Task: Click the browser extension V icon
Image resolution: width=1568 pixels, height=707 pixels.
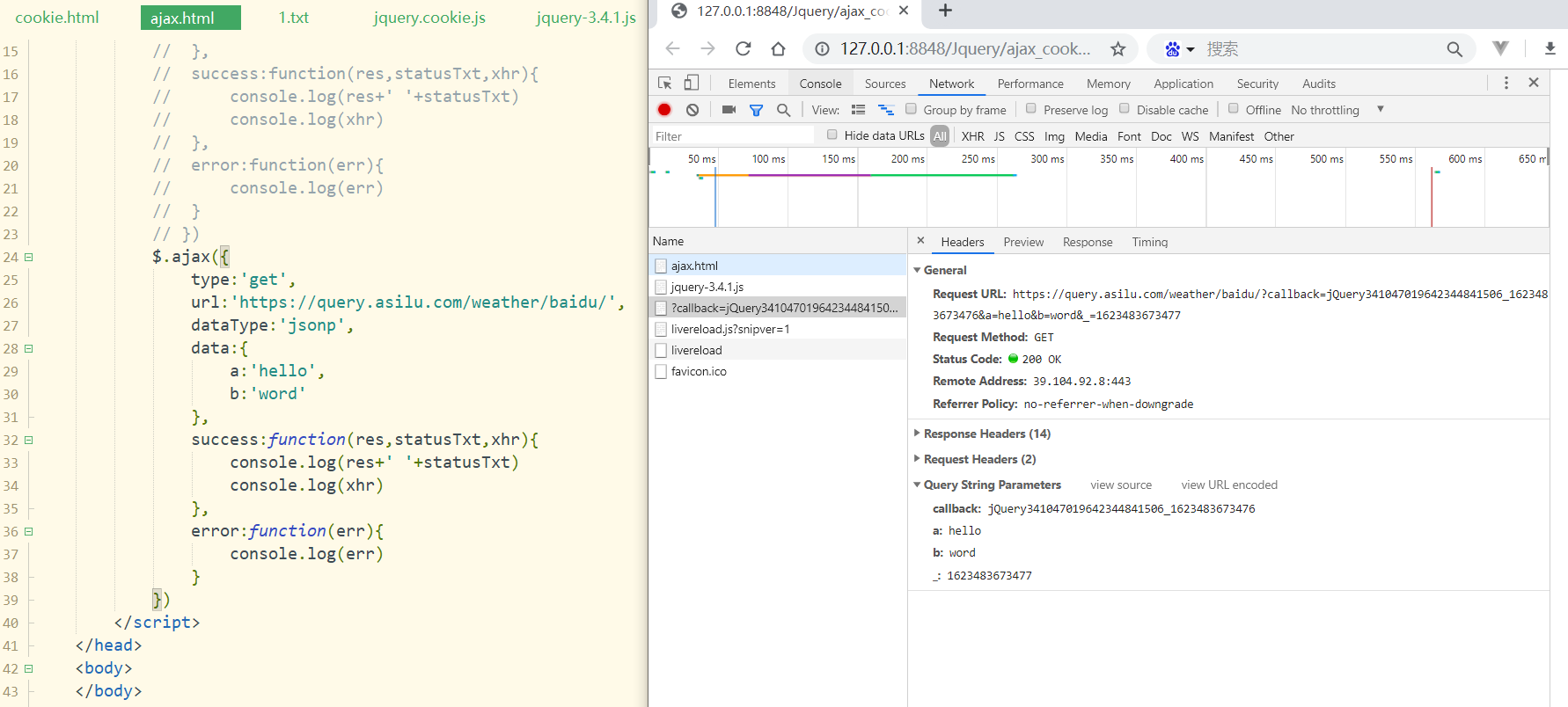Action: pos(1501,48)
